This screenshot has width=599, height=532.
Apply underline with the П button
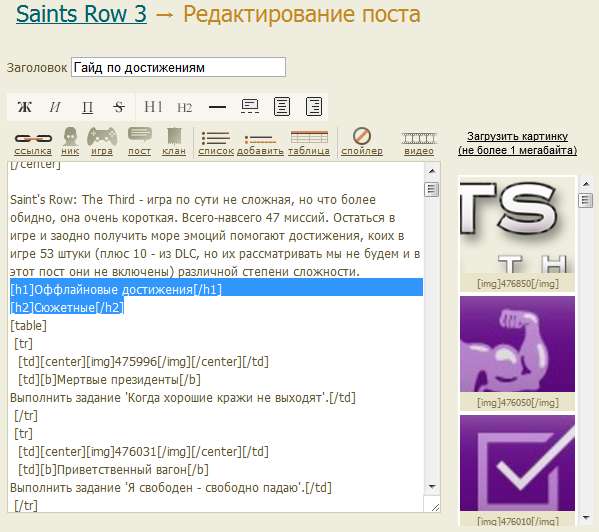(x=87, y=107)
